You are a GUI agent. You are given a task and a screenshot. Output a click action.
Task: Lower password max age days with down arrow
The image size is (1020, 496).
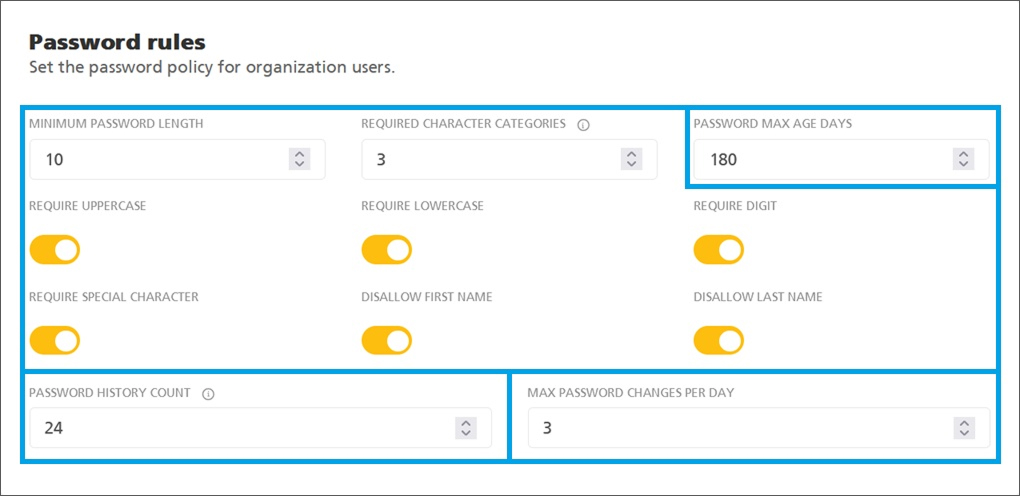963,164
